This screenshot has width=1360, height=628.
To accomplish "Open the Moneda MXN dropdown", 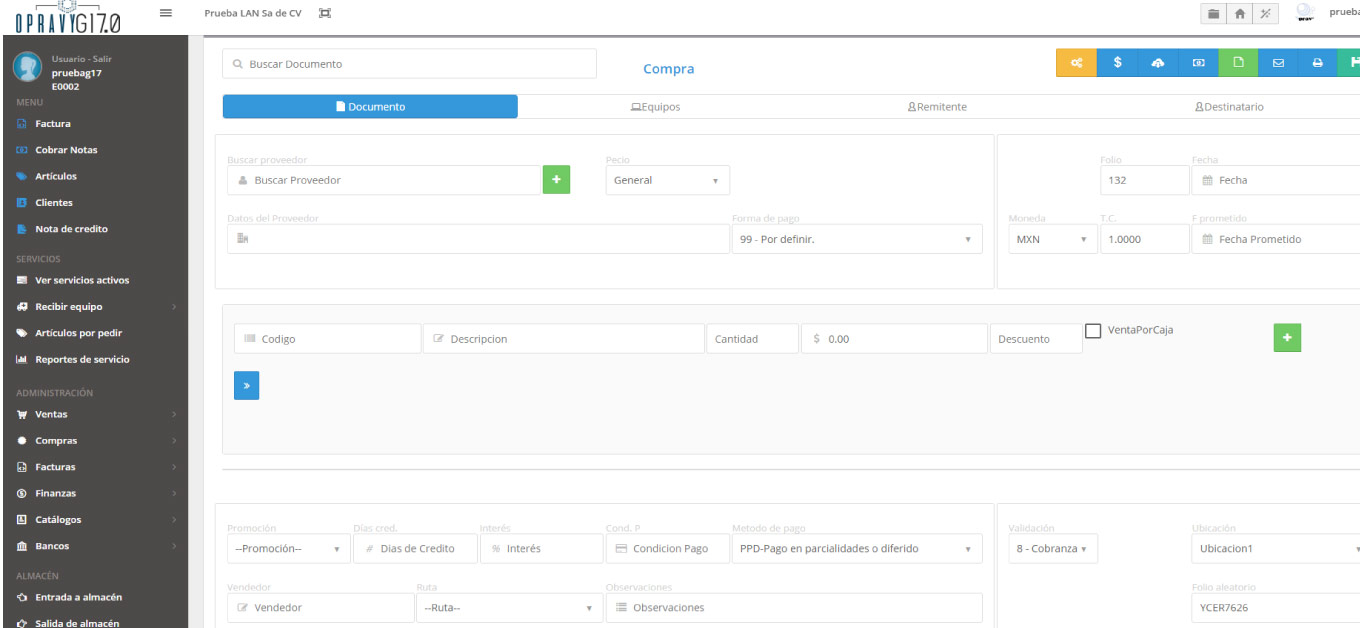I will coord(1052,239).
